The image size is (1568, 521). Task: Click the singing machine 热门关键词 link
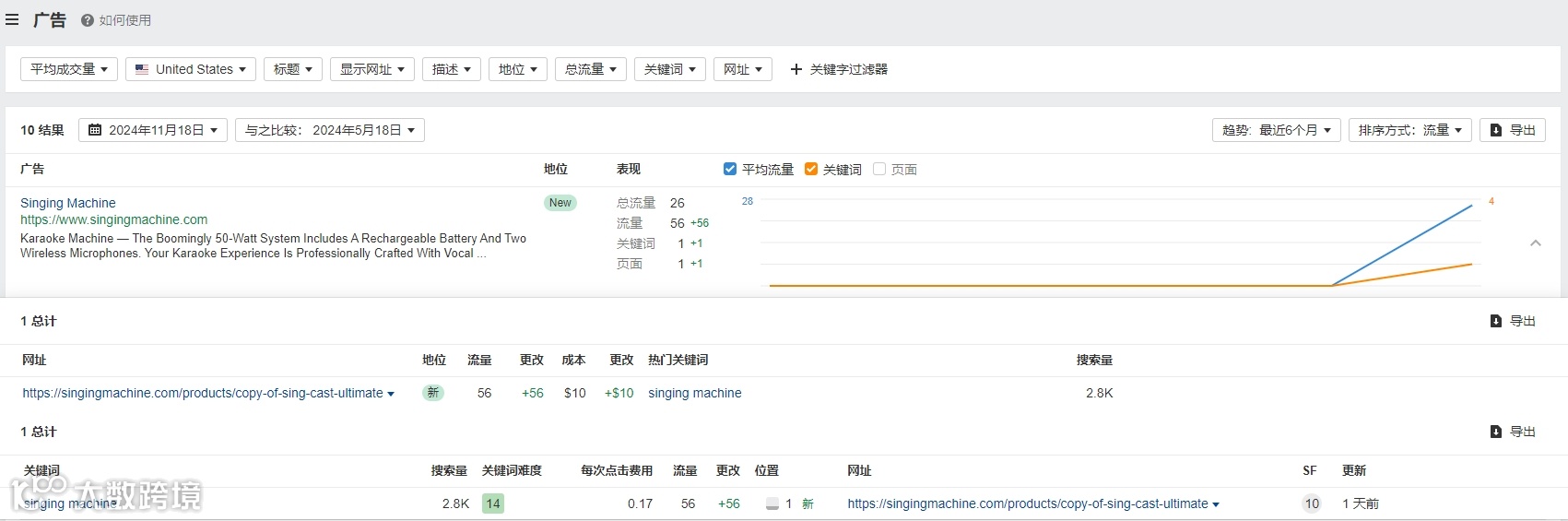pyautogui.click(x=695, y=393)
